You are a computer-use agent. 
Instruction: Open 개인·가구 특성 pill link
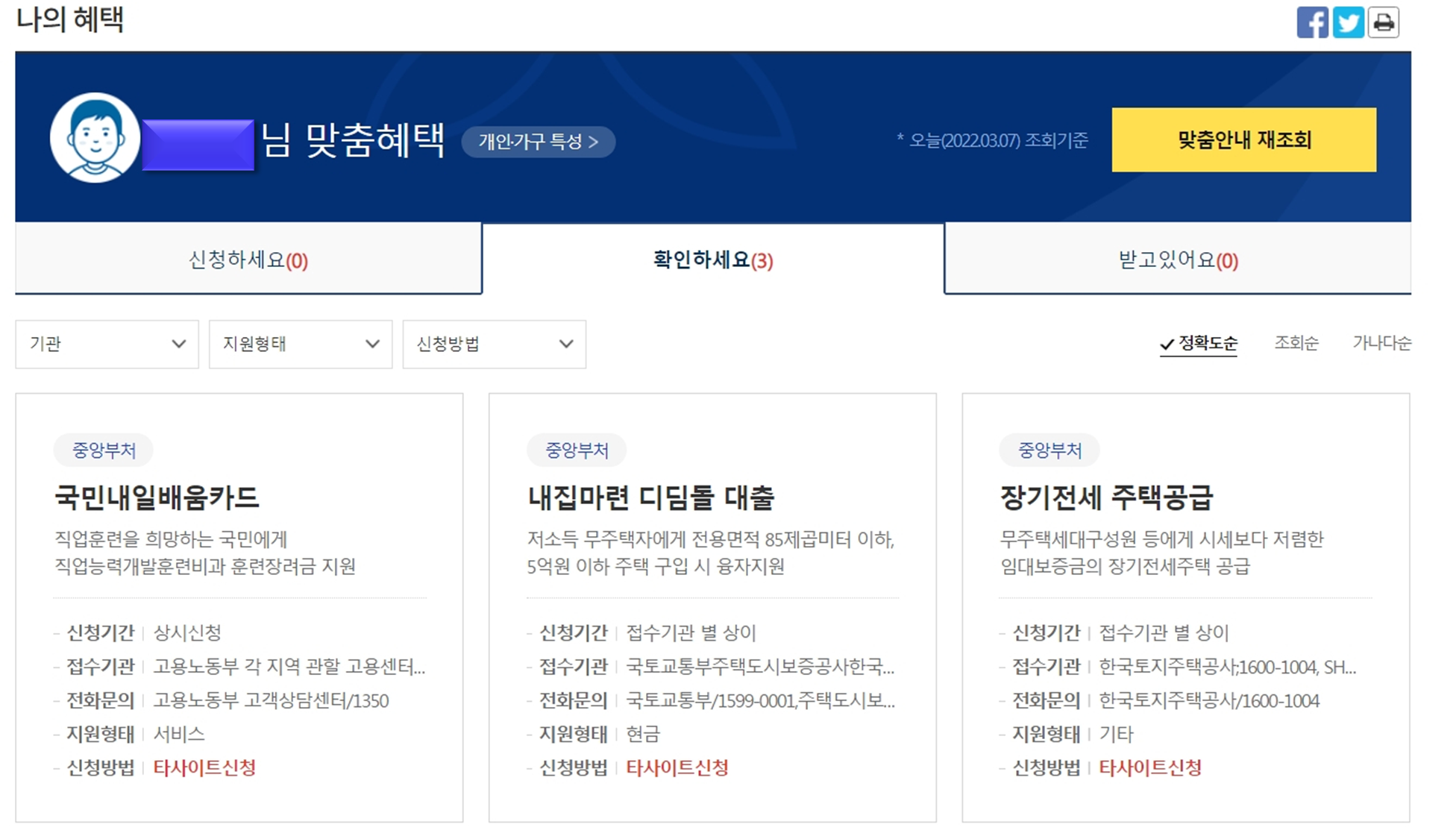(x=538, y=142)
